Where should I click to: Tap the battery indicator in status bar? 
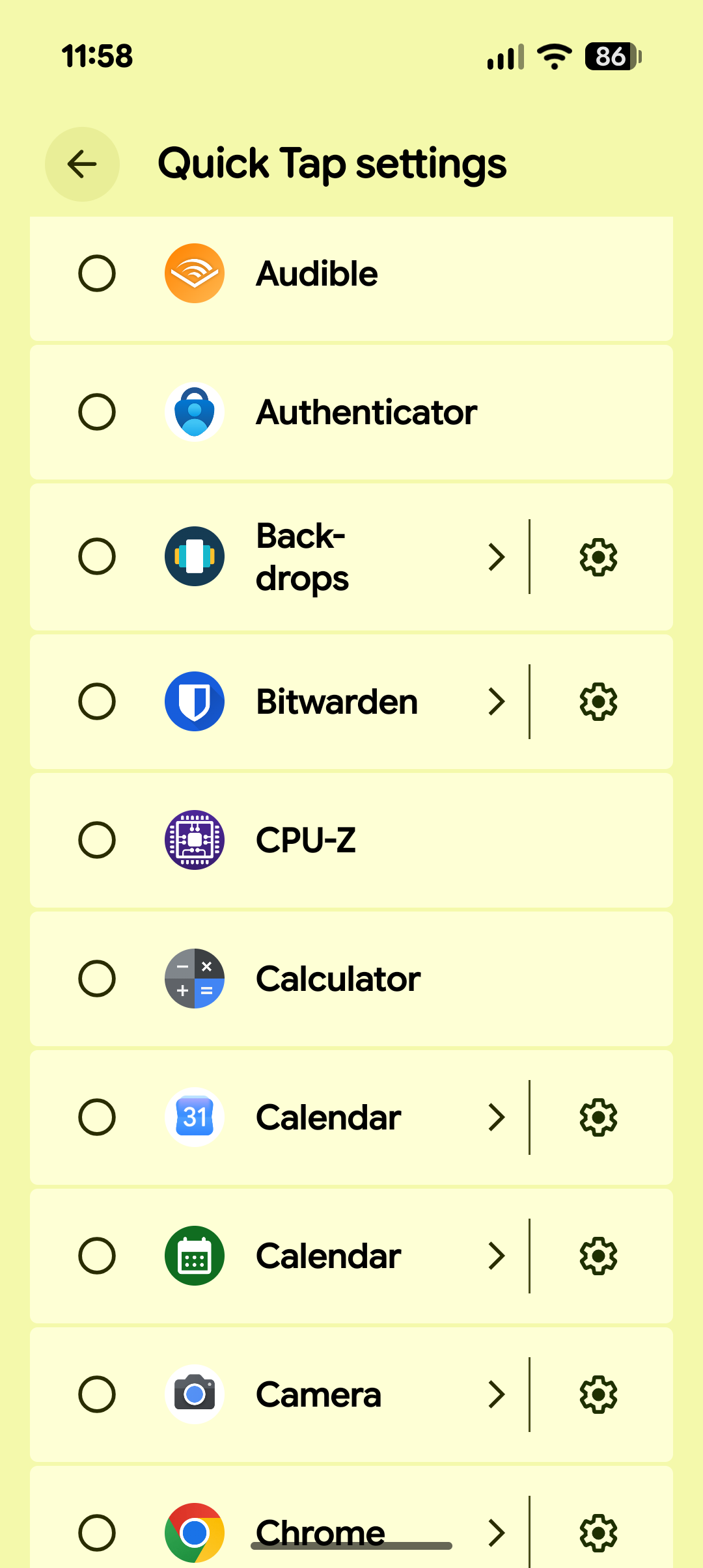(x=613, y=57)
